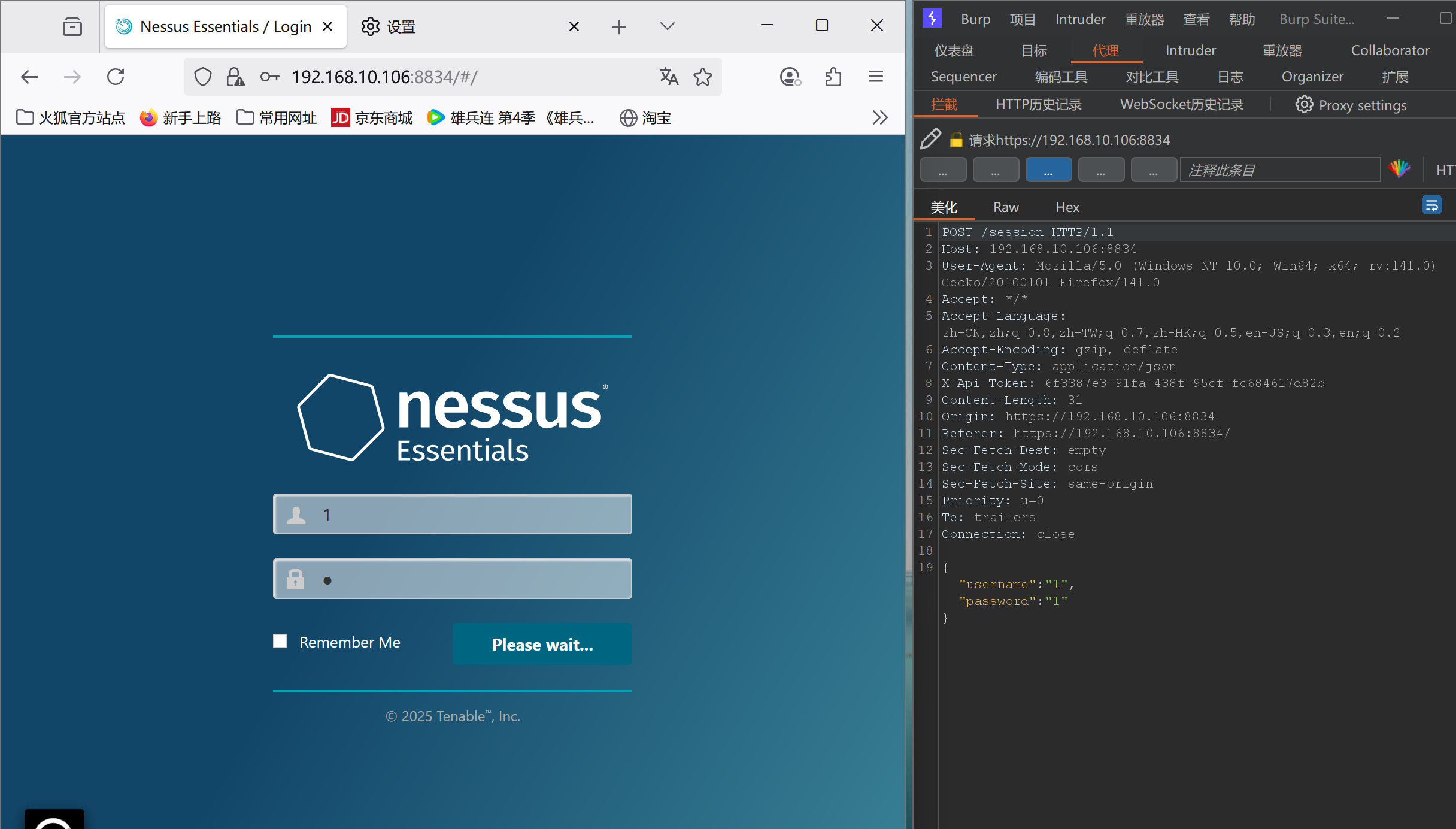Screen dimensions: 1456x829
Task: Open the Firefox extensions puzzle icon
Action: coord(833,77)
